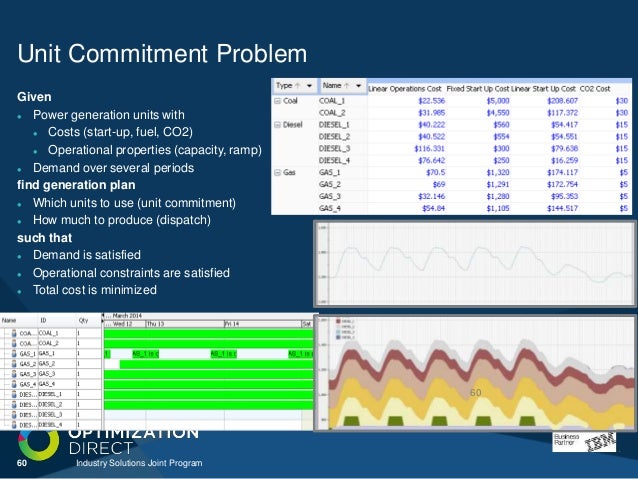638x479 pixels.
Task: Click the green schedule bar in the GAS_2 row
Action: [216, 364]
